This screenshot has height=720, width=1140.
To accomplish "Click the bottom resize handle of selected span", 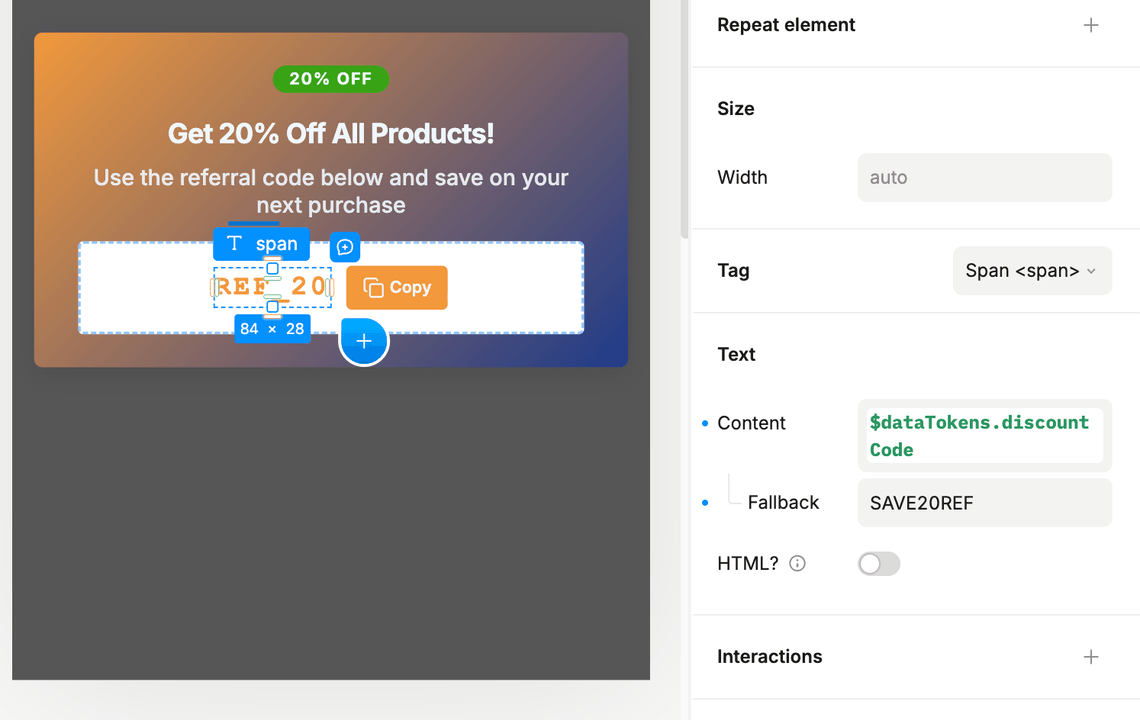I will click(x=272, y=307).
